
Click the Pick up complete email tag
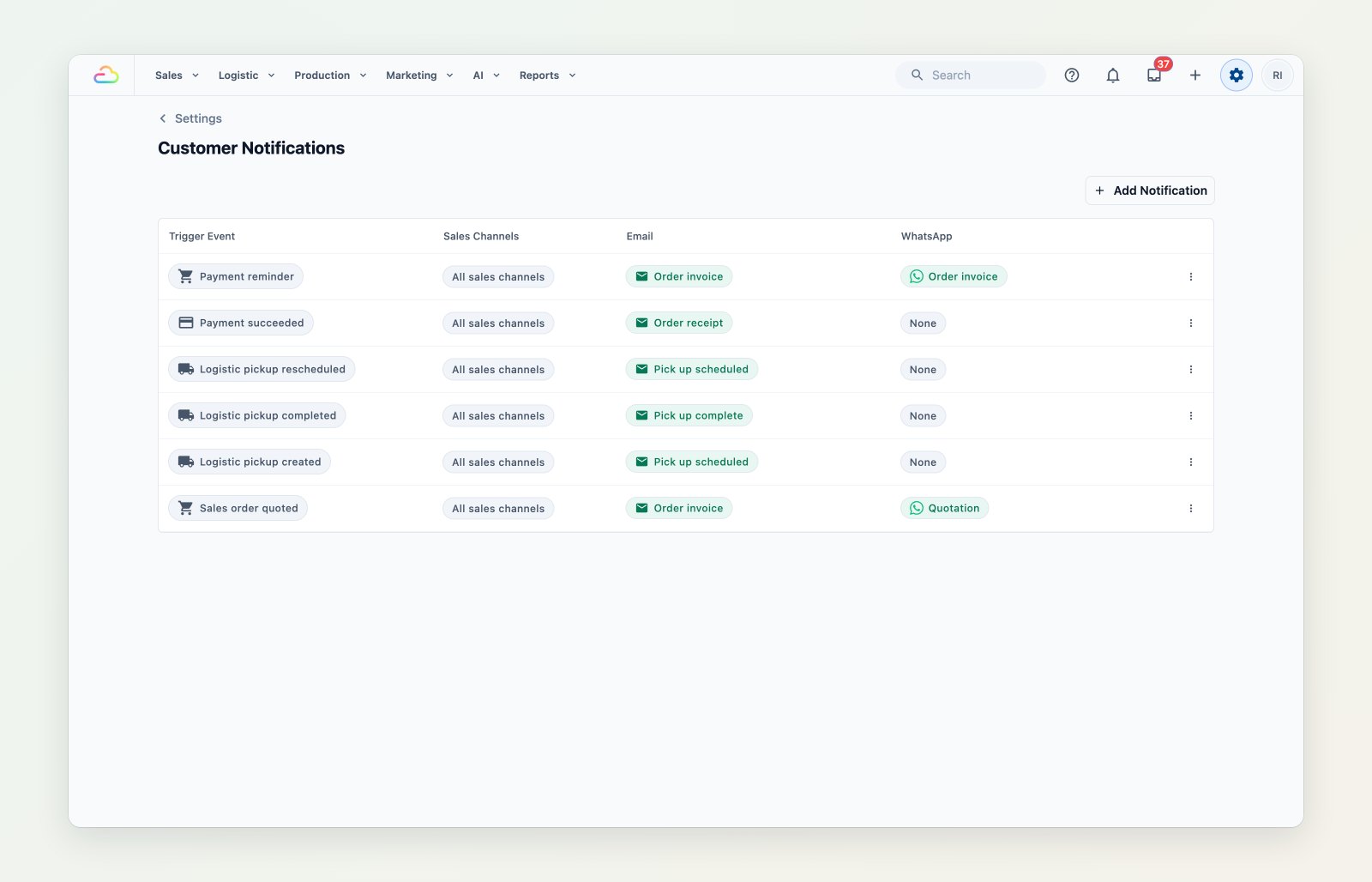[689, 415]
